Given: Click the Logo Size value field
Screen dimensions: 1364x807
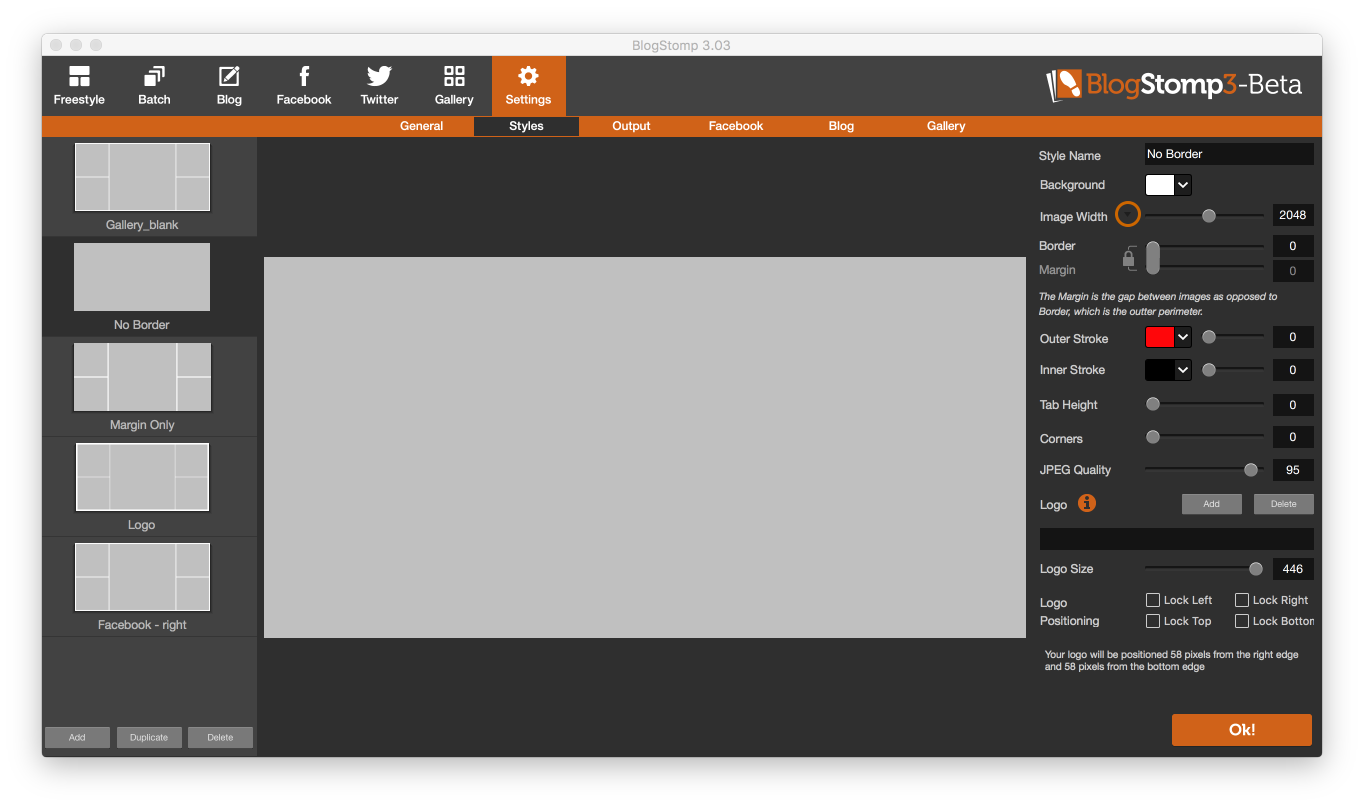Looking at the screenshot, I should click(x=1293, y=568).
